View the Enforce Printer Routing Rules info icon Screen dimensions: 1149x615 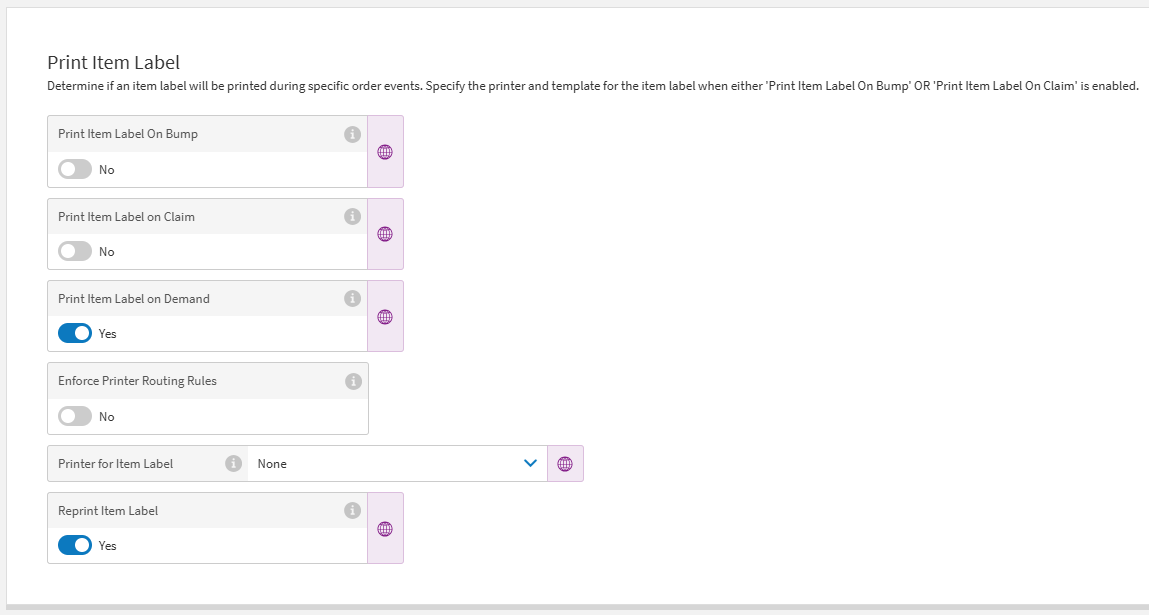[x=351, y=380]
